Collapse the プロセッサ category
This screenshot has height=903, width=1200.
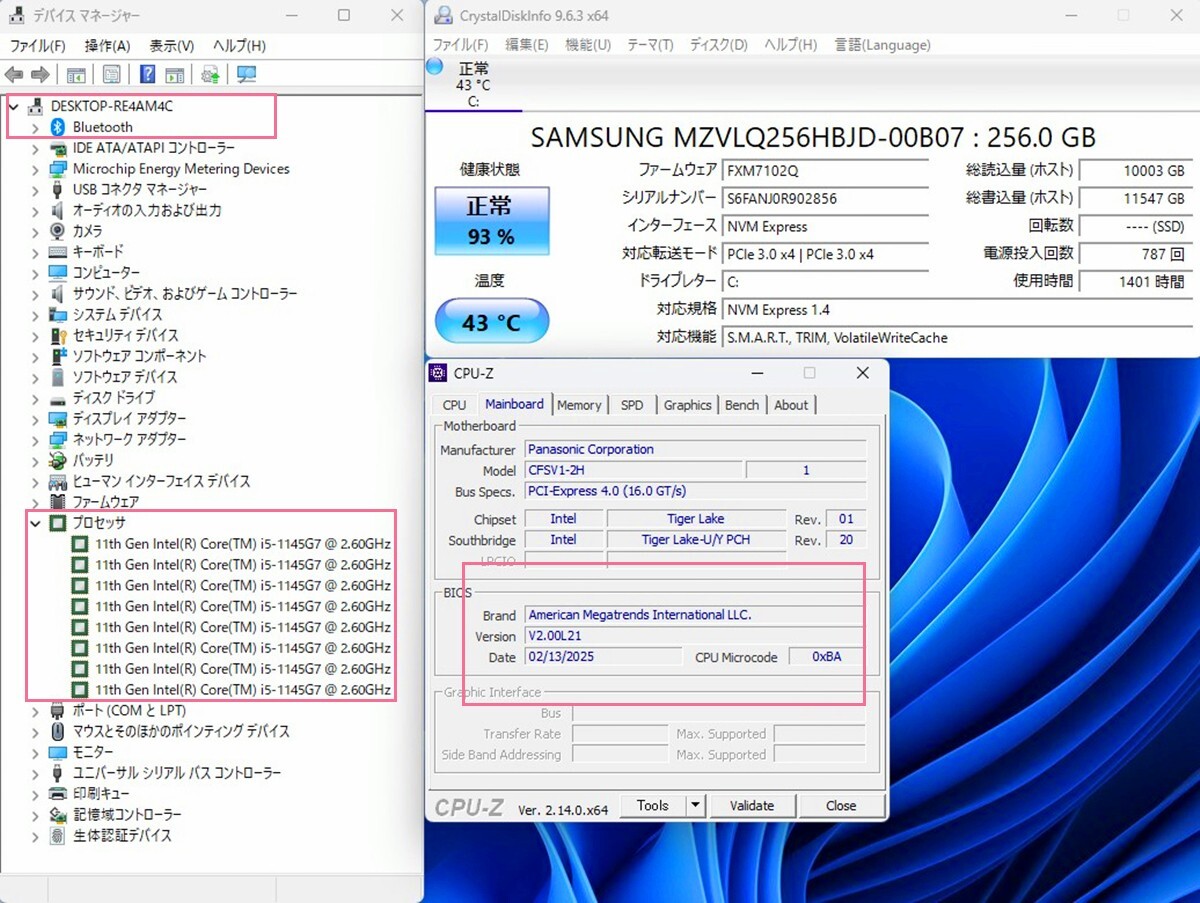click(x=36, y=523)
